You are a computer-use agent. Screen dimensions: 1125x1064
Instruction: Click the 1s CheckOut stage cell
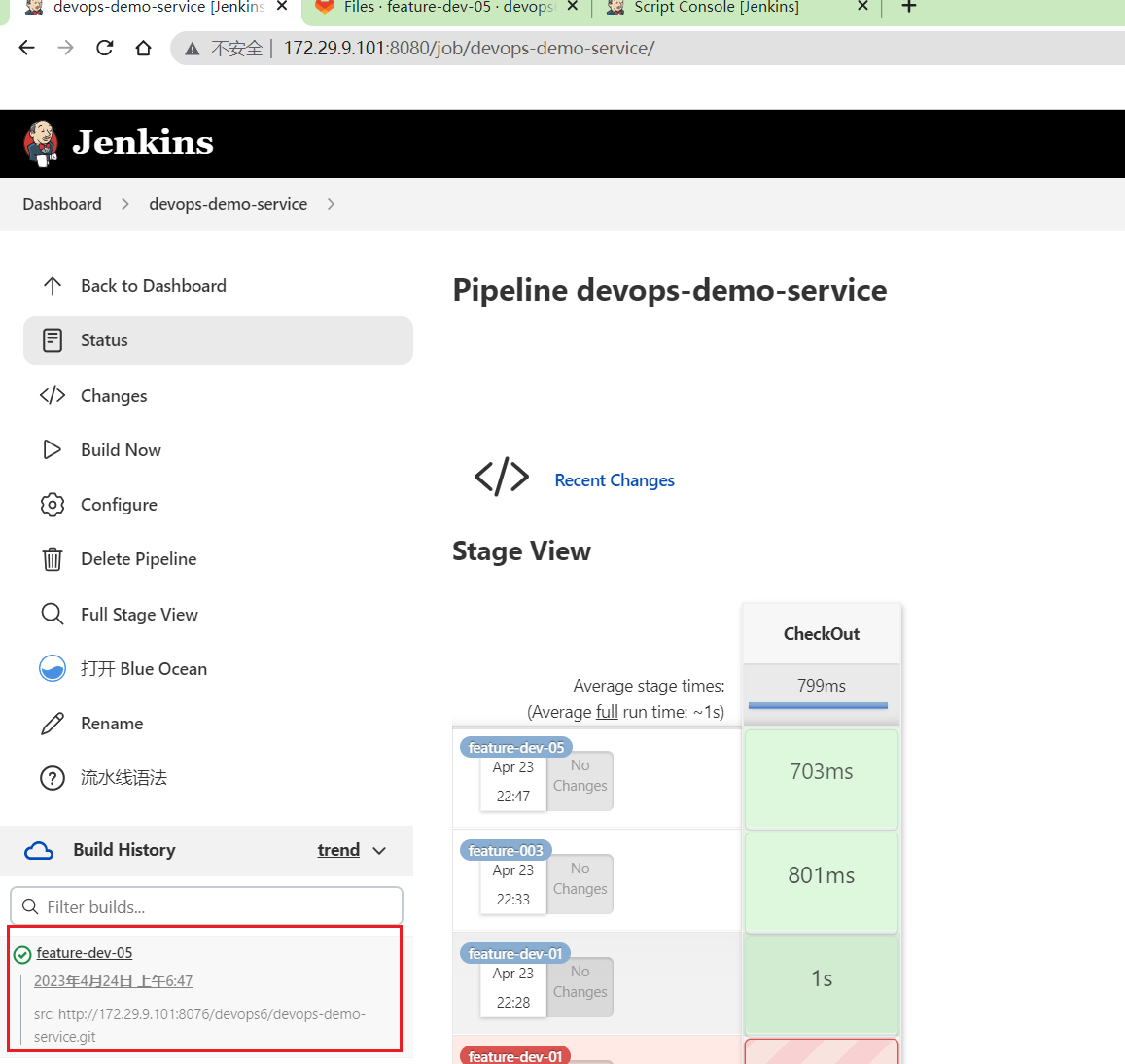point(822,986)
